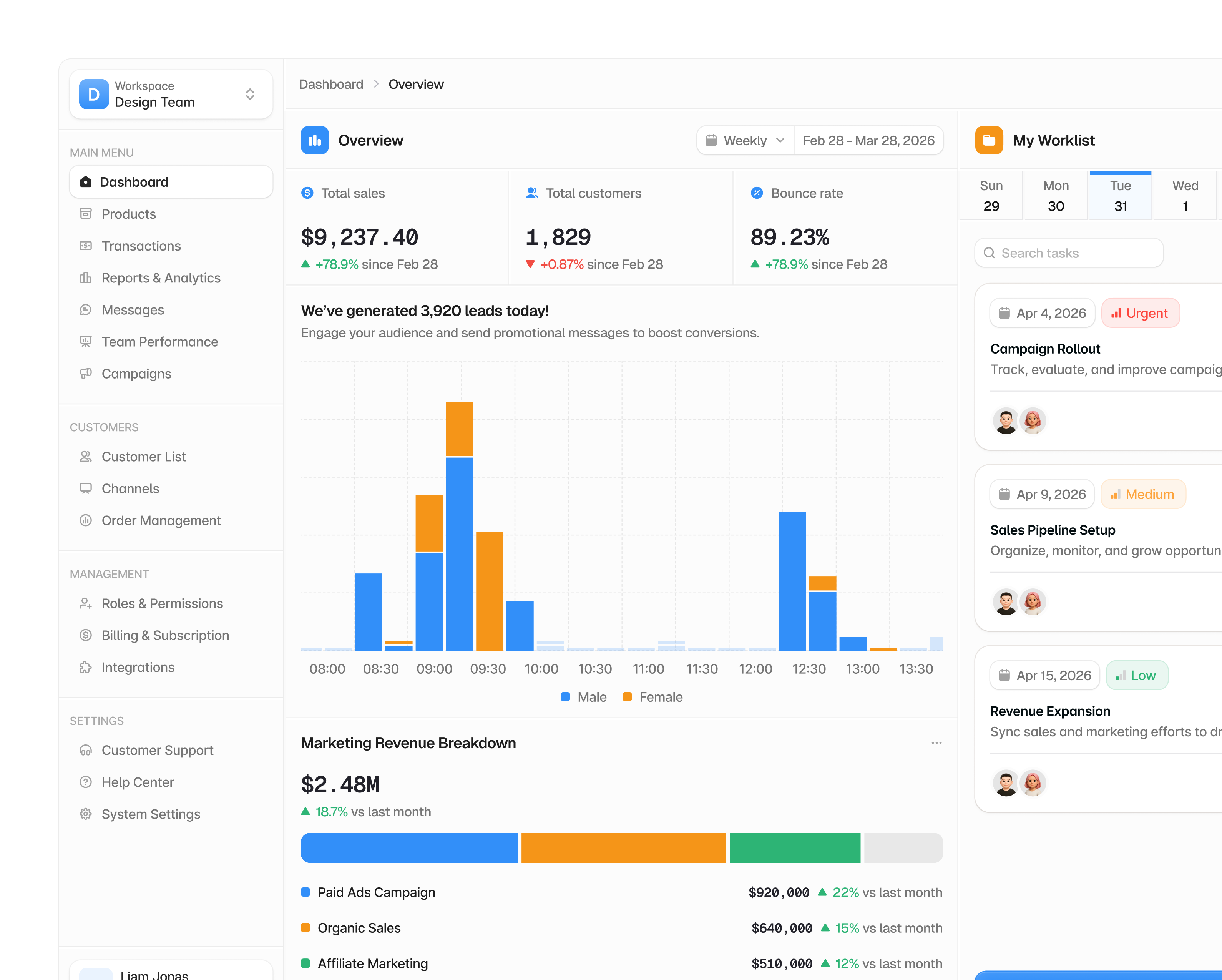Click the tallest chart bar near 09:00
The image size is (1222, 980).
459,526
